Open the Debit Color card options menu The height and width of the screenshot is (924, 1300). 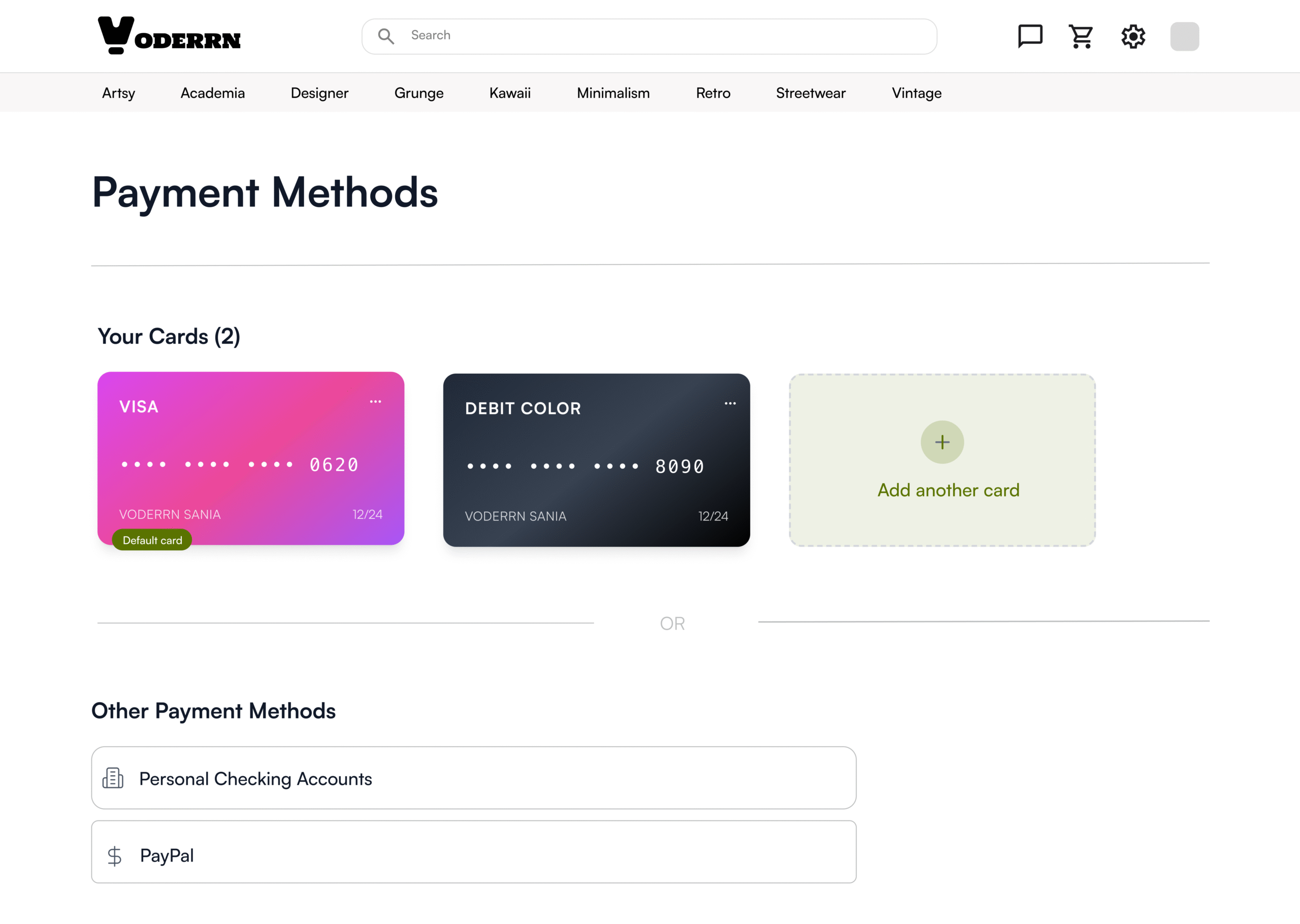730,404
